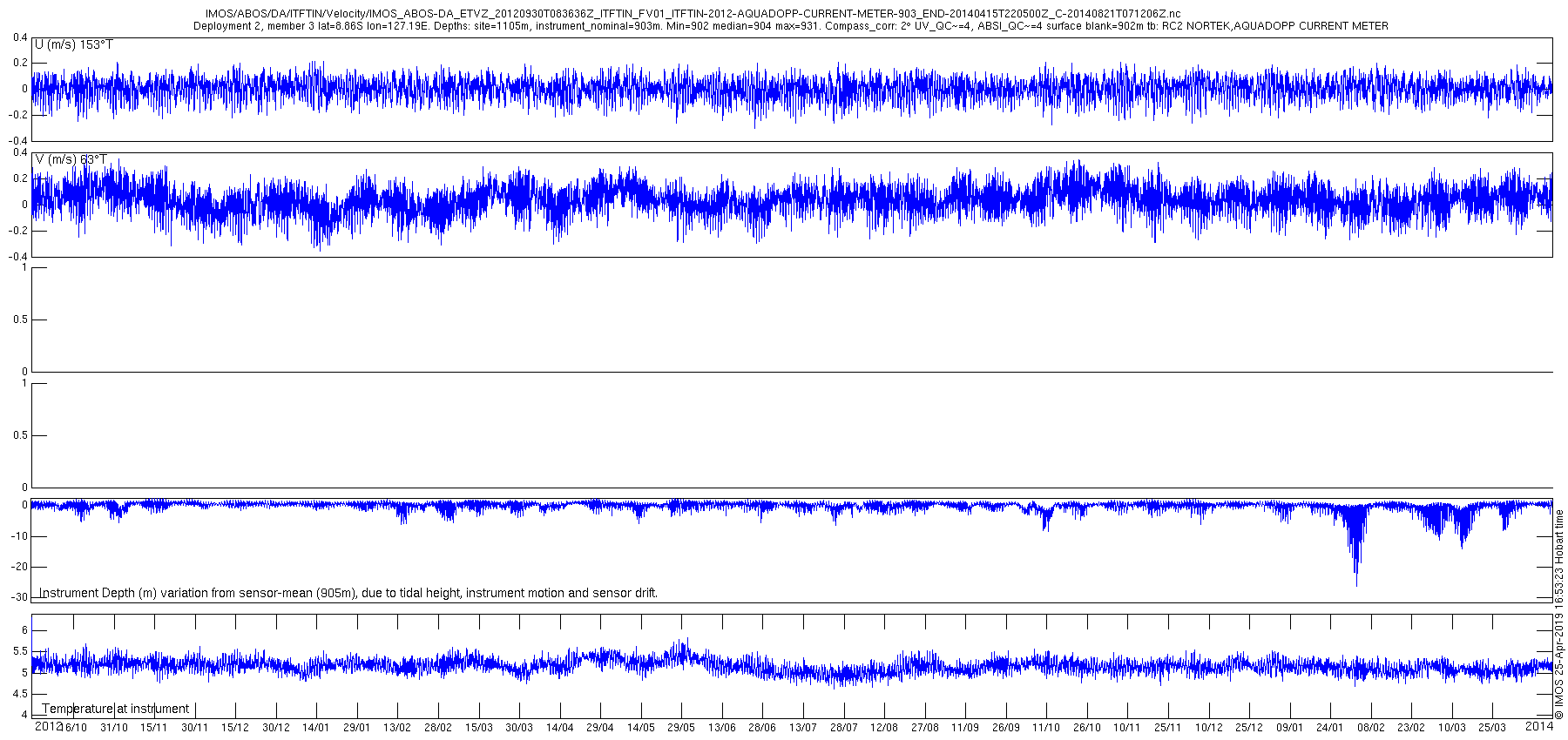Select the 08/02 date tick label
The height and width of the screenshot is (740, 1568).
1371,728
